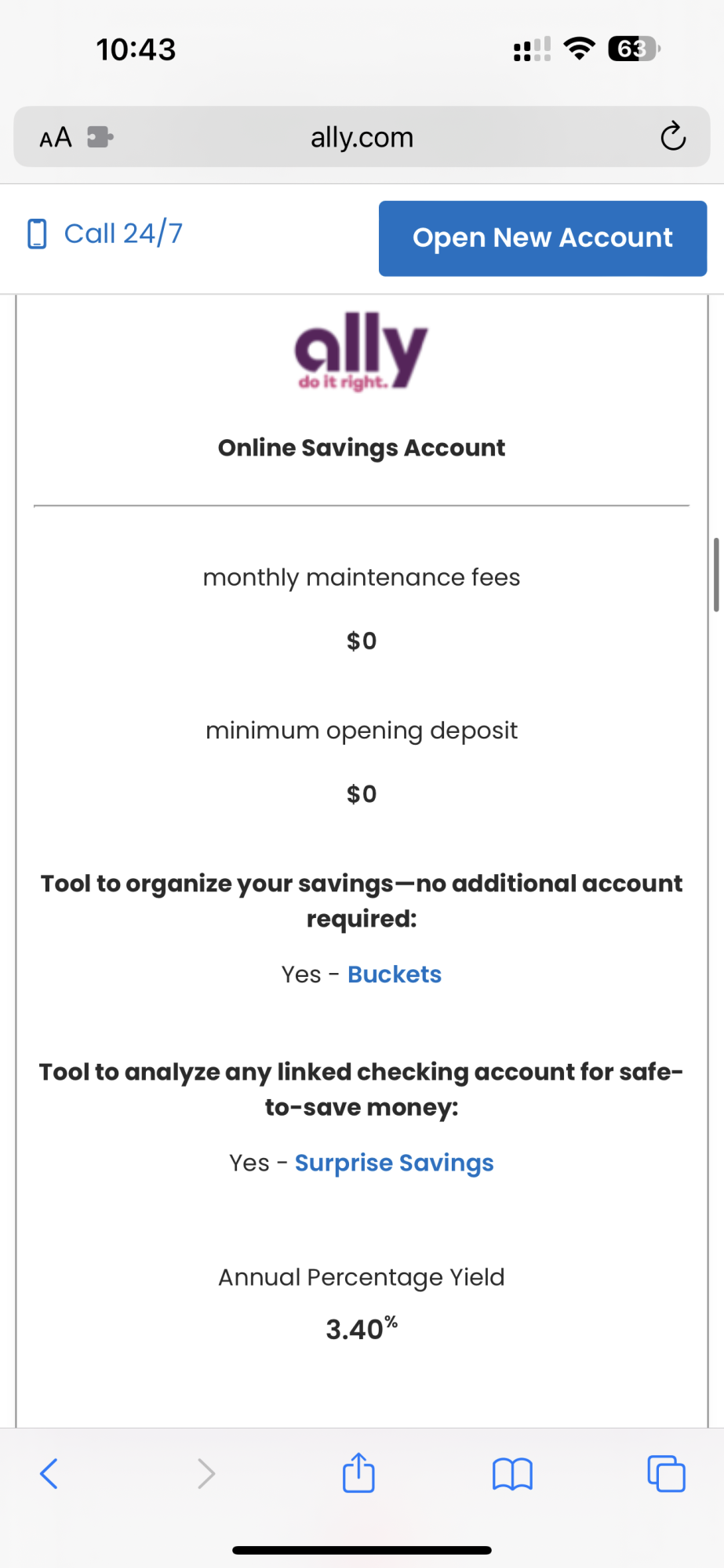Open the Safari extensions puzzle icon
This screenshot has width=724, height=1568.
click(x=100, y=137)
